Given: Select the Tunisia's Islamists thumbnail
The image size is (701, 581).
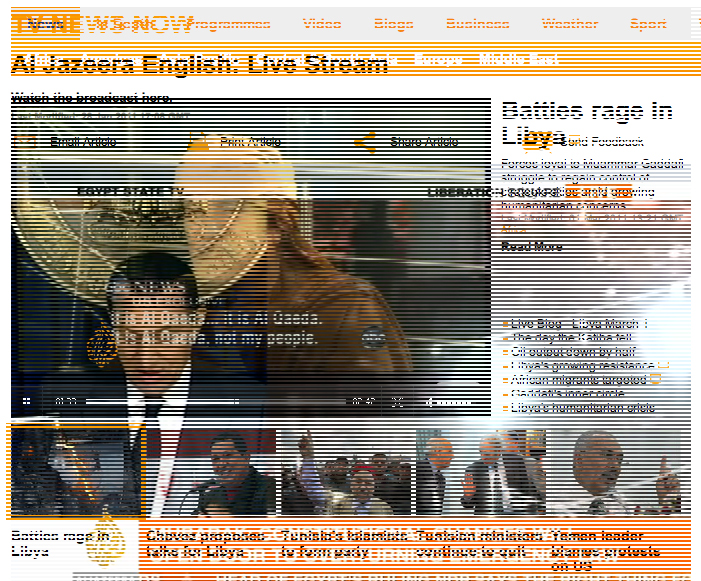Looking at the screenshot, I should tap(346, 472).
